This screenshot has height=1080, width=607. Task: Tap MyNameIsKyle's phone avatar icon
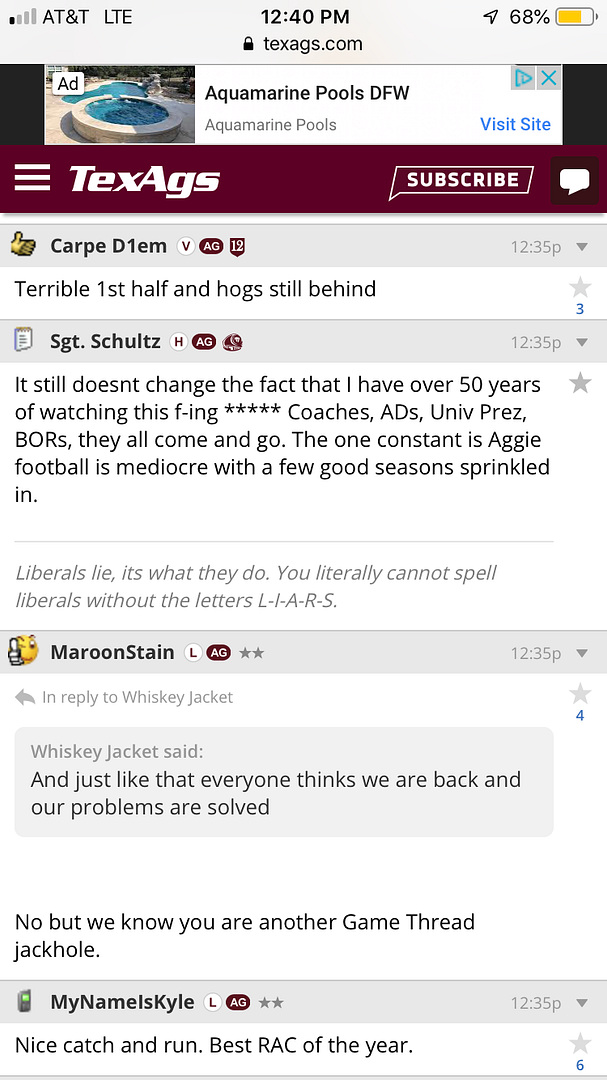pos(24,1002)
